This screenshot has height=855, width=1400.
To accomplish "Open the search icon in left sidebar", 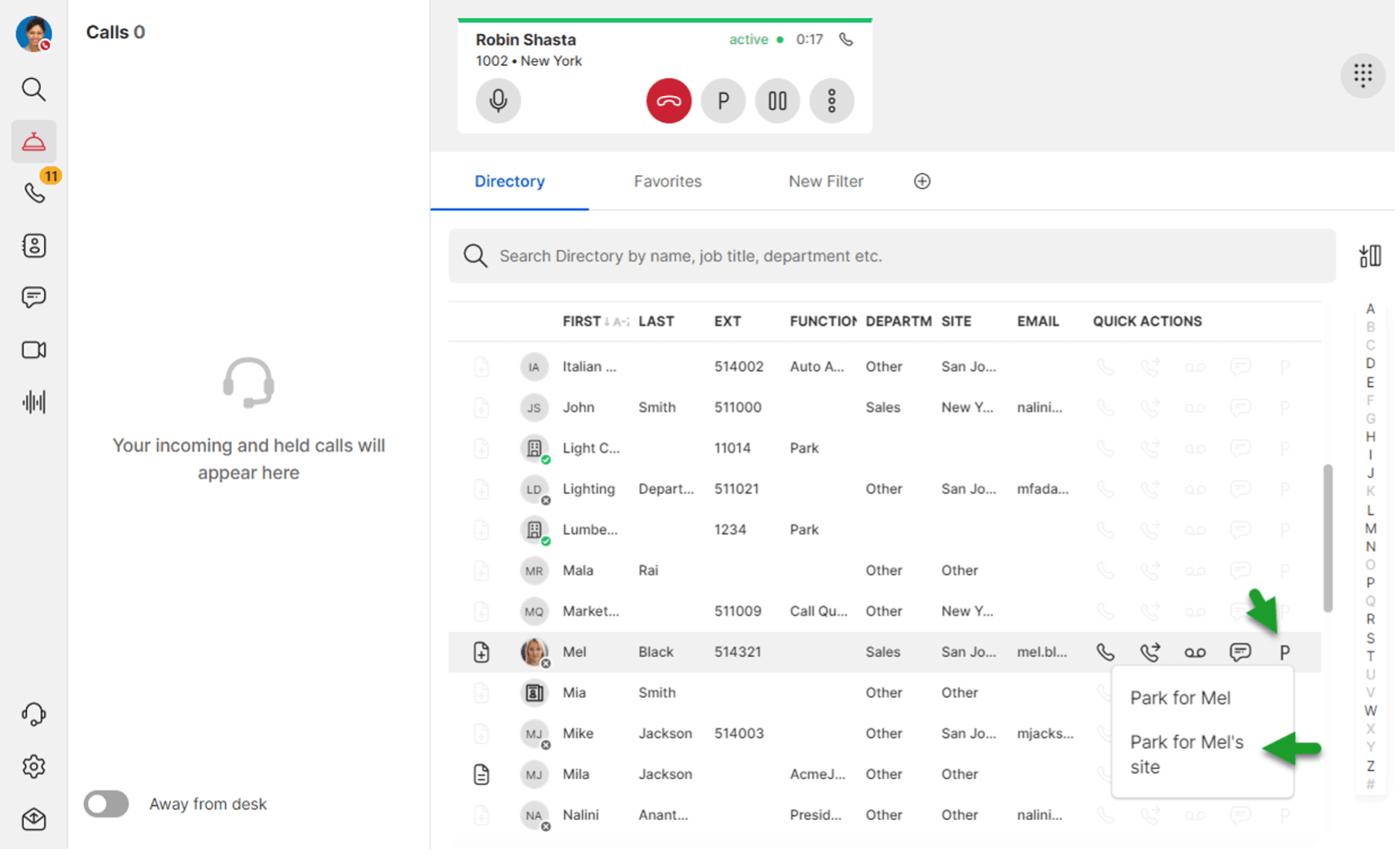I will tap(33, 89).
